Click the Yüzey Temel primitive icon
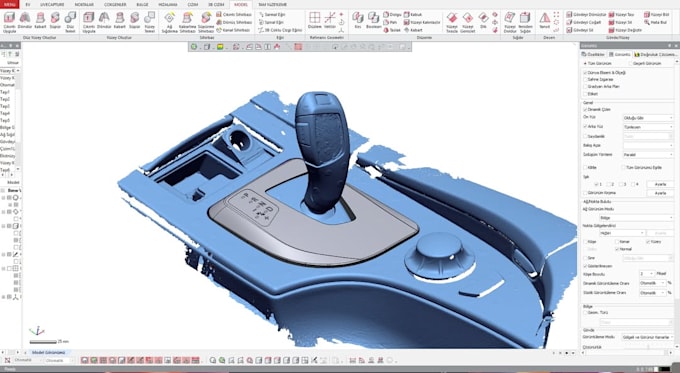 [x=150, y=18]
